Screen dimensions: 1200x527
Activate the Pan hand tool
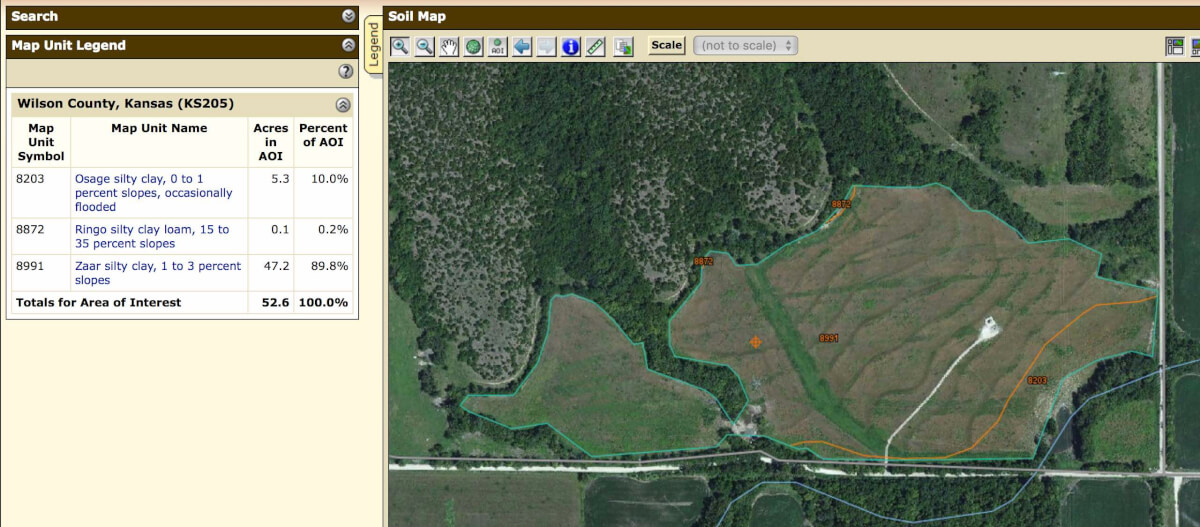click(449, 46)
